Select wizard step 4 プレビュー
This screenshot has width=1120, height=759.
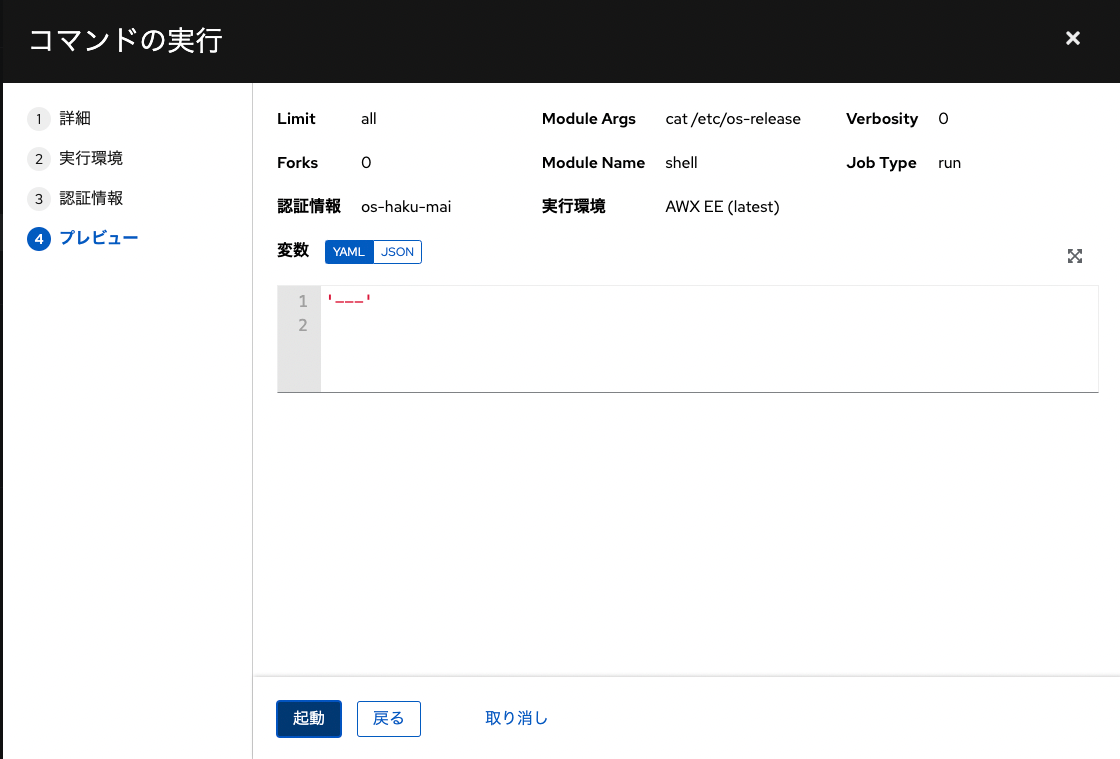point(83,238)
